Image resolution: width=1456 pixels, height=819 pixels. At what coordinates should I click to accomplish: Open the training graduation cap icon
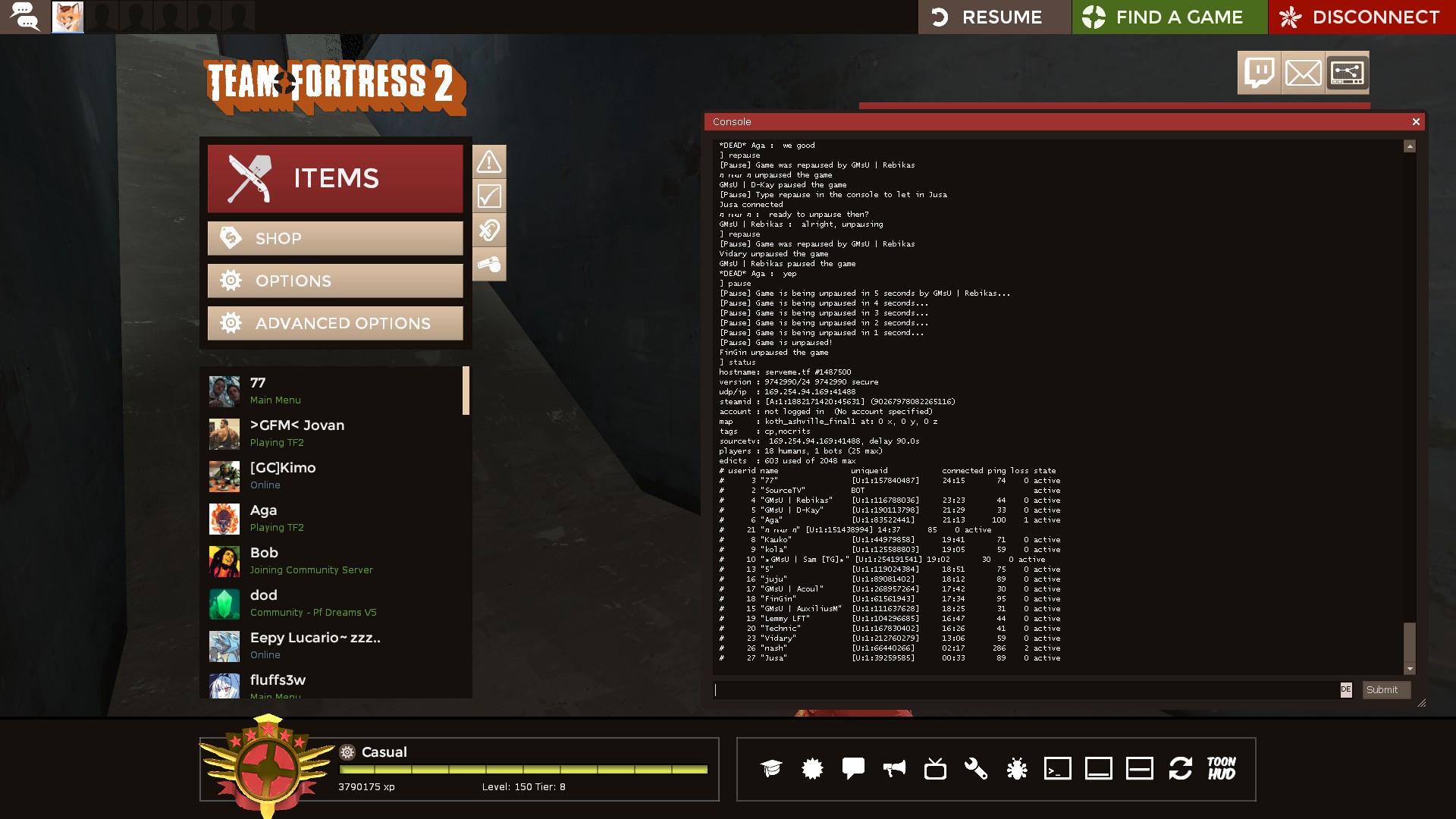tap(771, 769)
